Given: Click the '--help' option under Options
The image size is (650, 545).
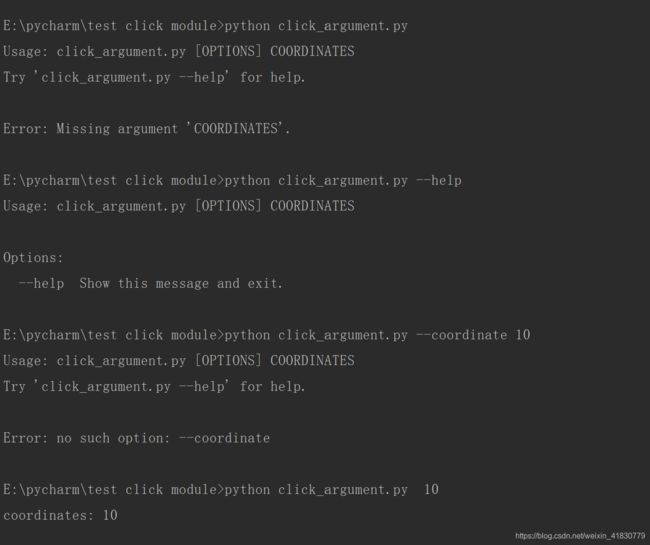Looking at the screenshot, I should (x=41, y=283).
